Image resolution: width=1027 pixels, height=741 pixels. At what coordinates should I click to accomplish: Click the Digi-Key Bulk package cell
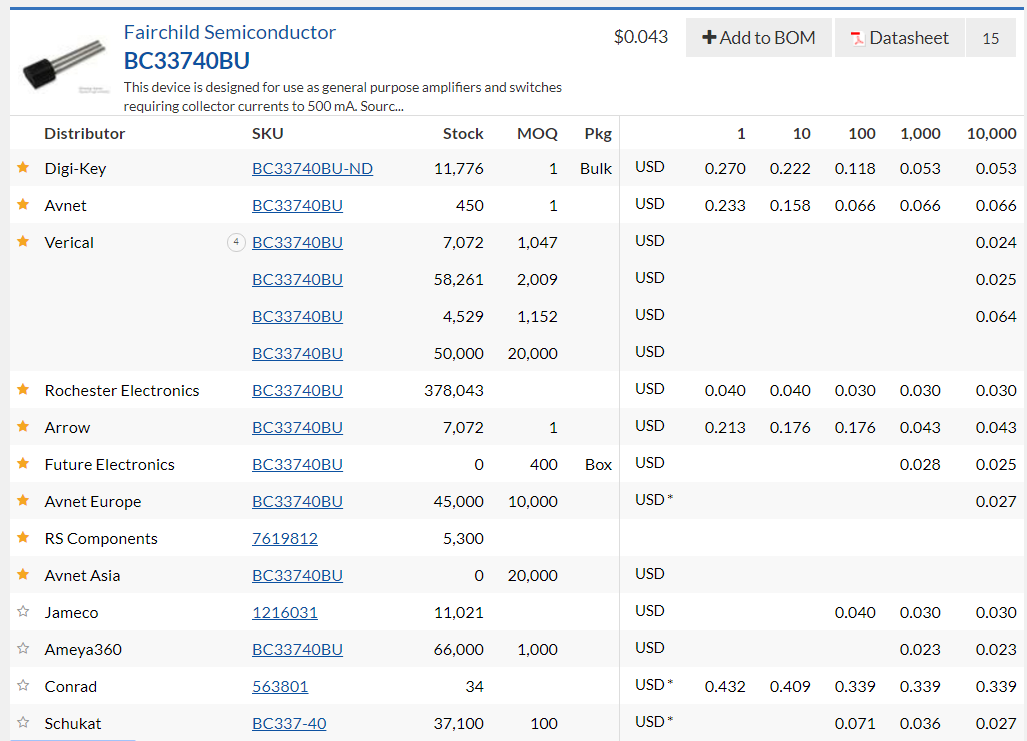coord(596,168)
